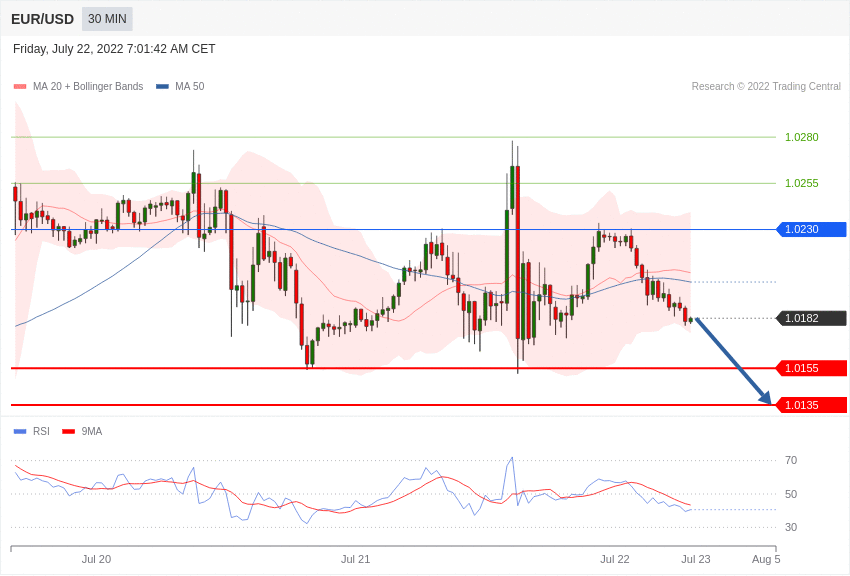This screenshot has width=850, height=576.
Task: Click the chart date and time text
Action: point(114,49)
